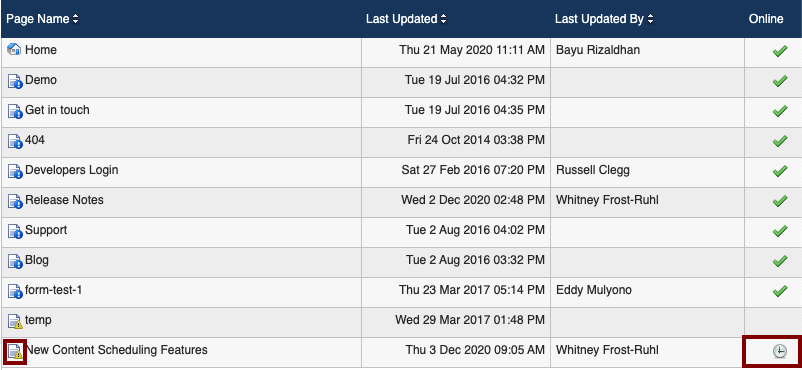Open the Get in touch page
This screenshot has height=370, width=802.
[57, 110]
